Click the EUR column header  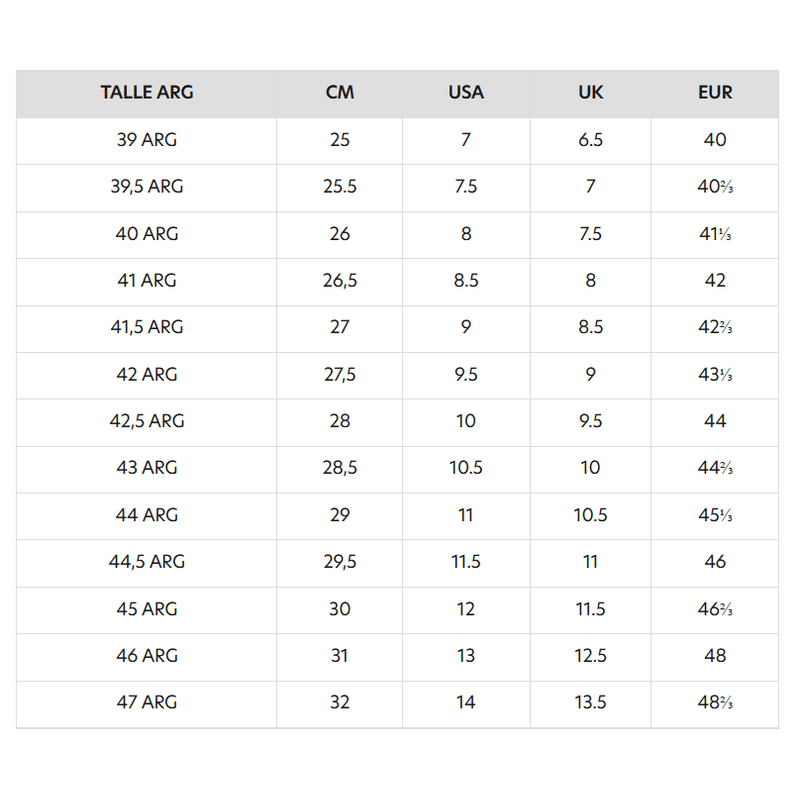tap(715, 93)
